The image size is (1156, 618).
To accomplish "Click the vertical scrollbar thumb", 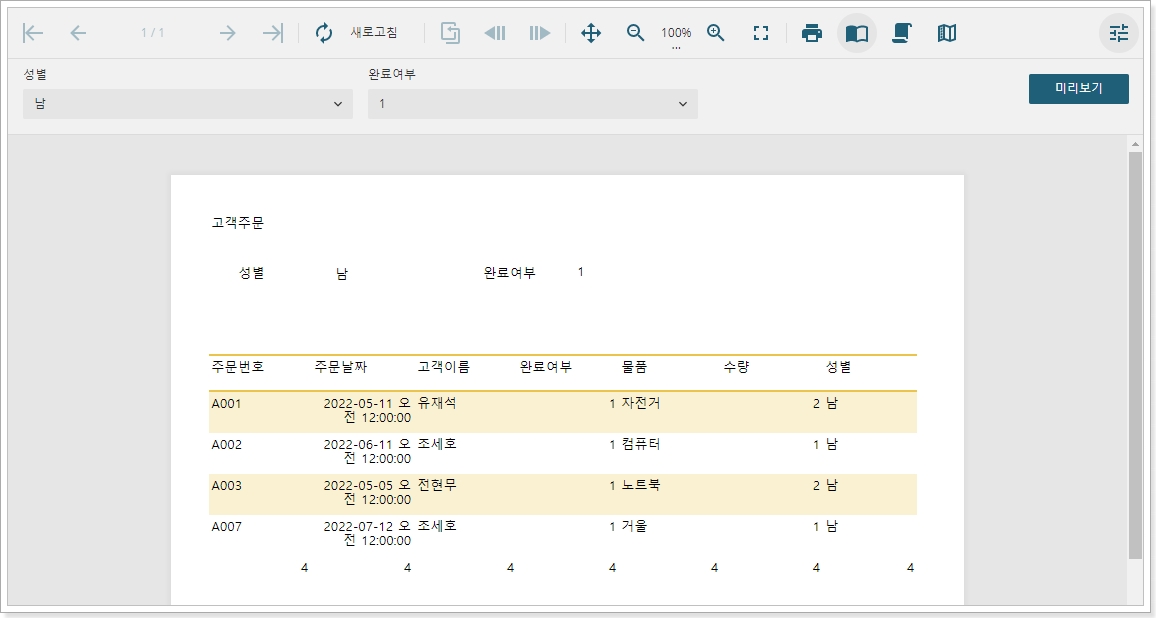I will tap(1134, 355).
